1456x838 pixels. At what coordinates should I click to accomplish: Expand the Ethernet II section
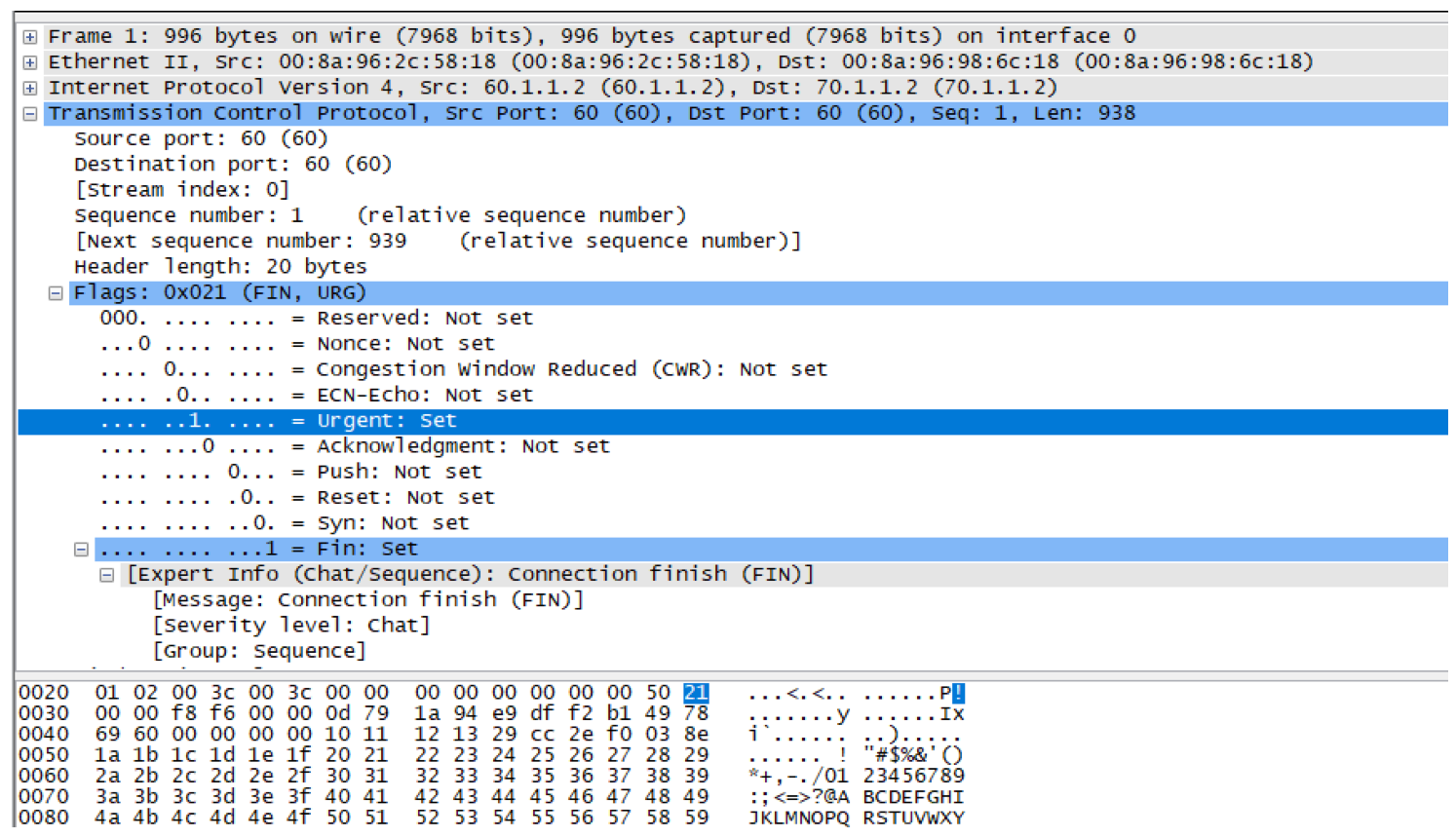[x=30, y=62]
